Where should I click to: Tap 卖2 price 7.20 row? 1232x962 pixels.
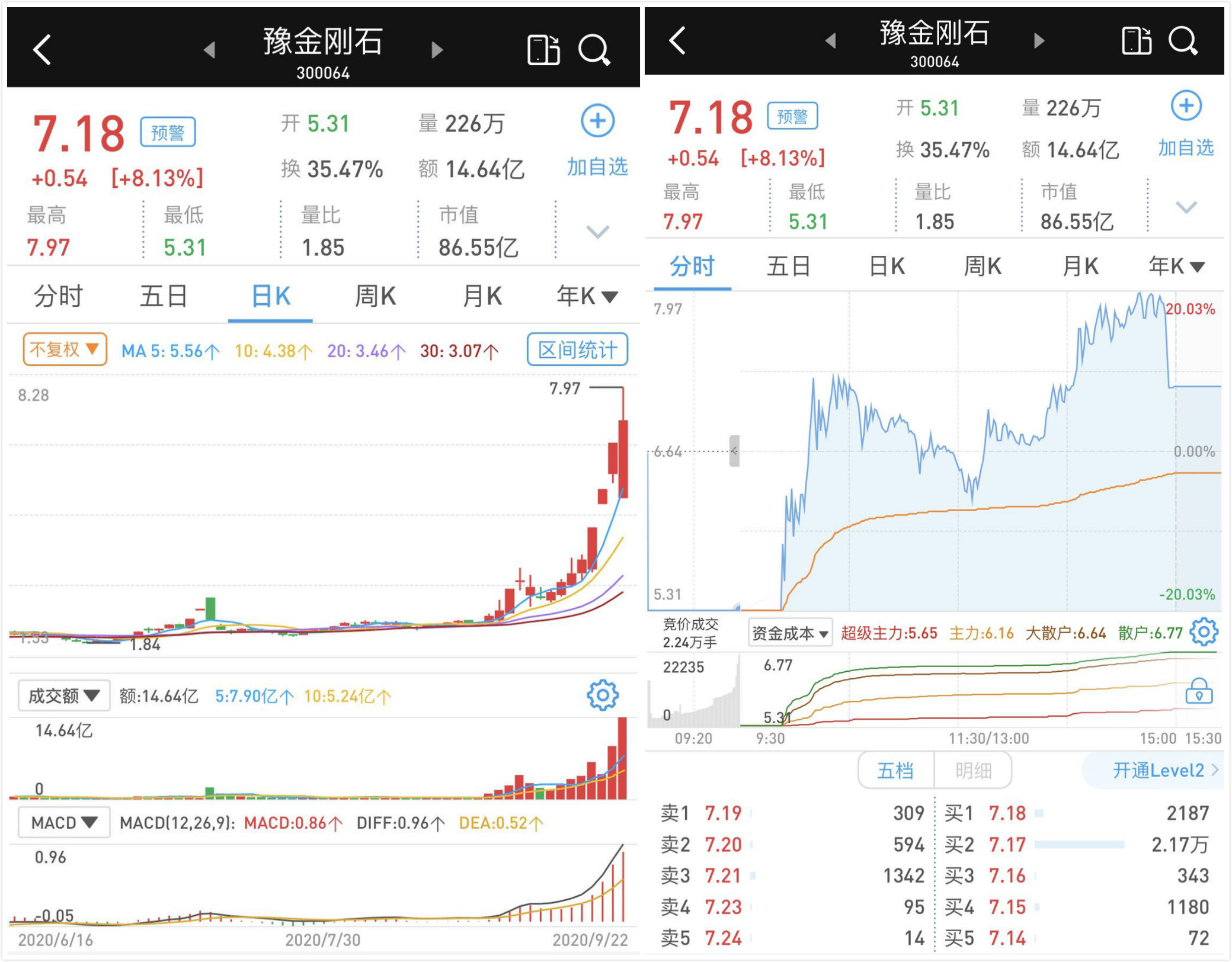[x=792, y=844]
